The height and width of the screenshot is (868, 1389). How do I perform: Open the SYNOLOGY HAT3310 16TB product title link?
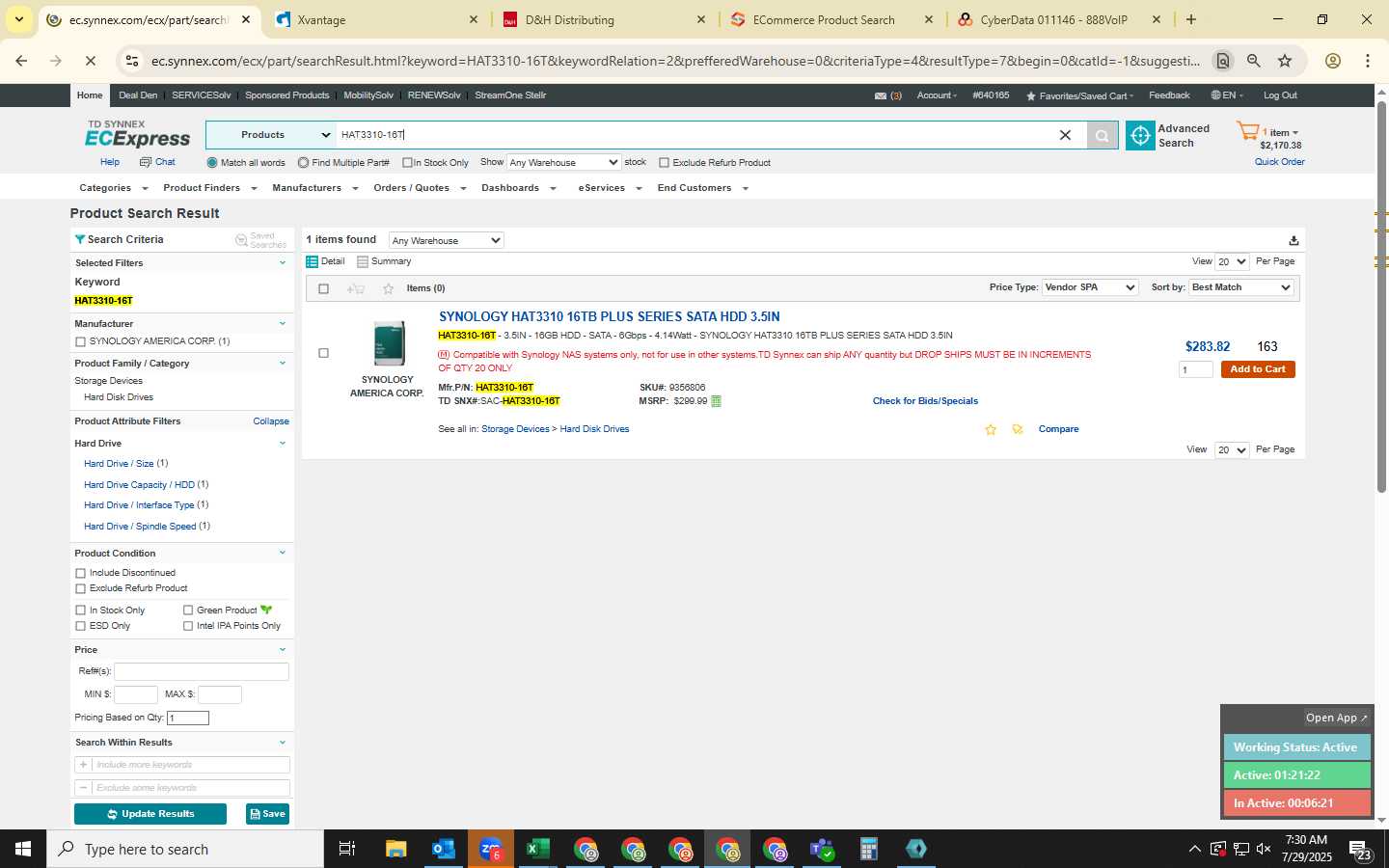click(x=610, y=316)
